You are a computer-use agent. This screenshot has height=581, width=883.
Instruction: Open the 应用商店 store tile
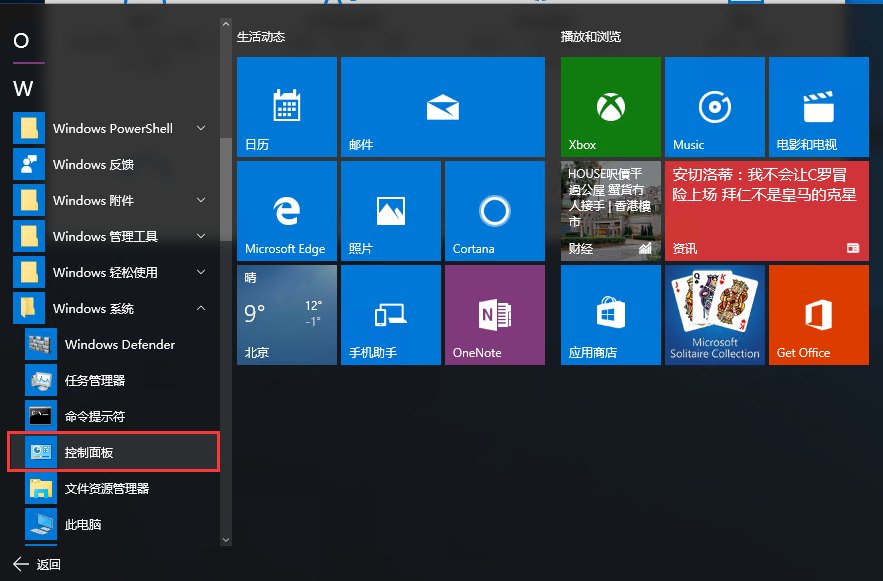pos(610,315)
